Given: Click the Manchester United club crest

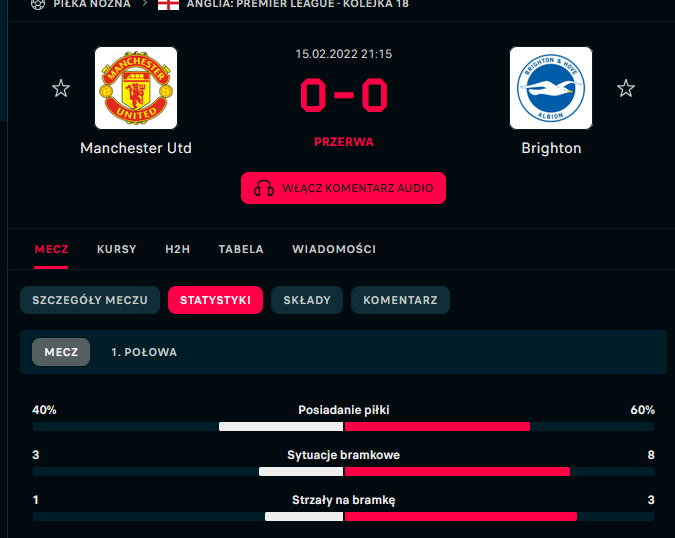Looking at the screenshot, I should coord(136,88).
